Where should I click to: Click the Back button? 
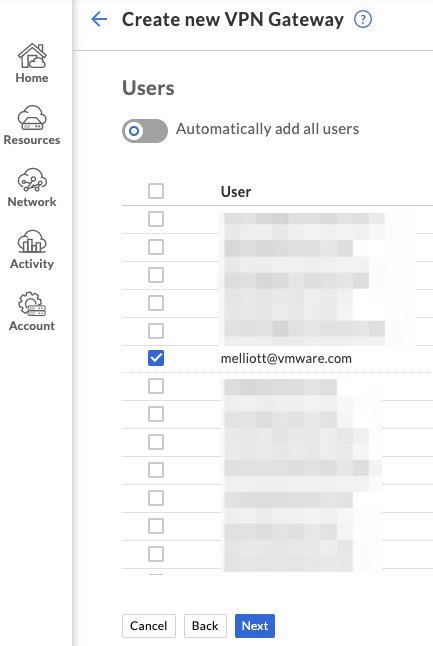(x=205, y=626)
